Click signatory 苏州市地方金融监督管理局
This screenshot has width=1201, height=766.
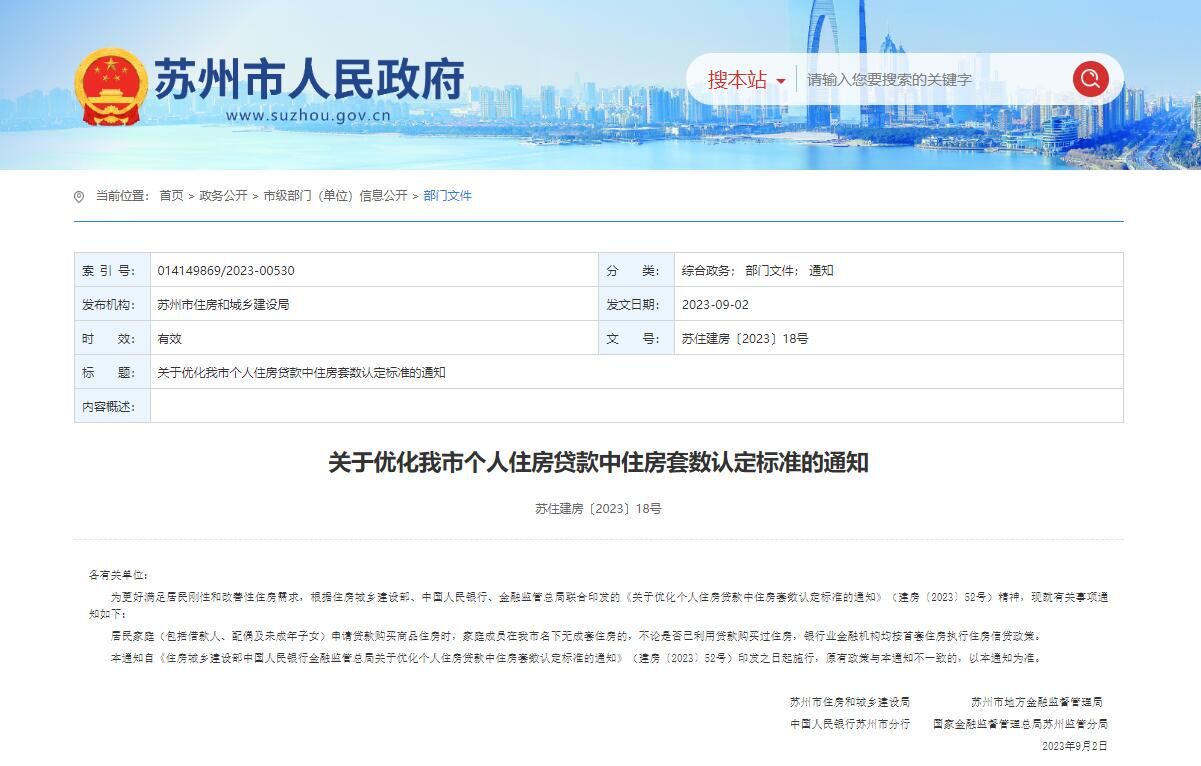1037,702
